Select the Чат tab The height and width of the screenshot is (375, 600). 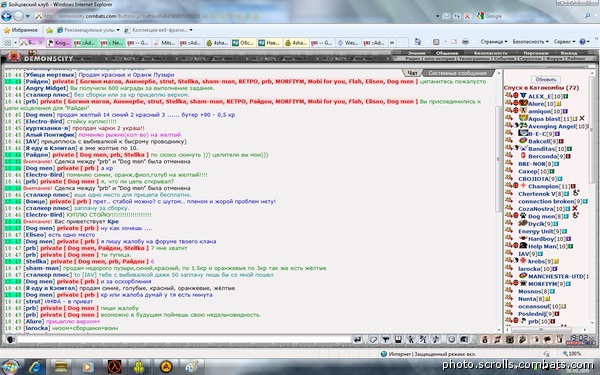pyautogui.click(x=412, y=73)
